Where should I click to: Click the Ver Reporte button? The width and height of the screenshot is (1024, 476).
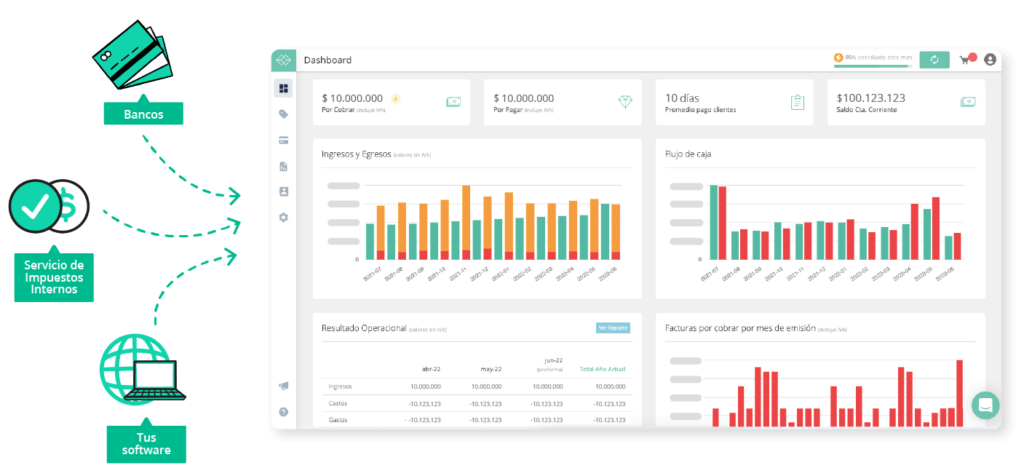613,327
